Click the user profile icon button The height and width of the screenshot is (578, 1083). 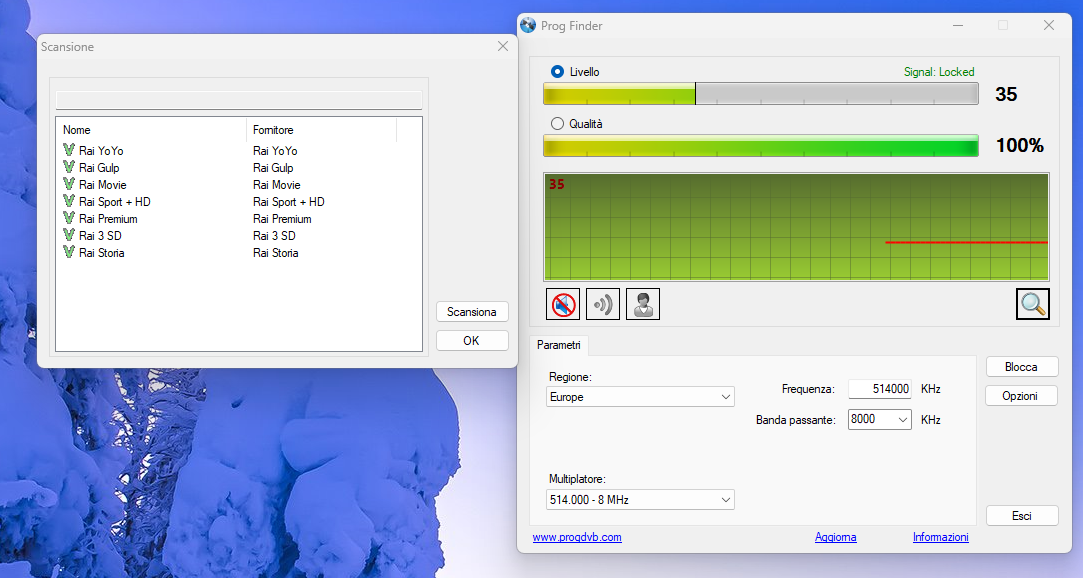pyautogui.click(x=643, y=304)
